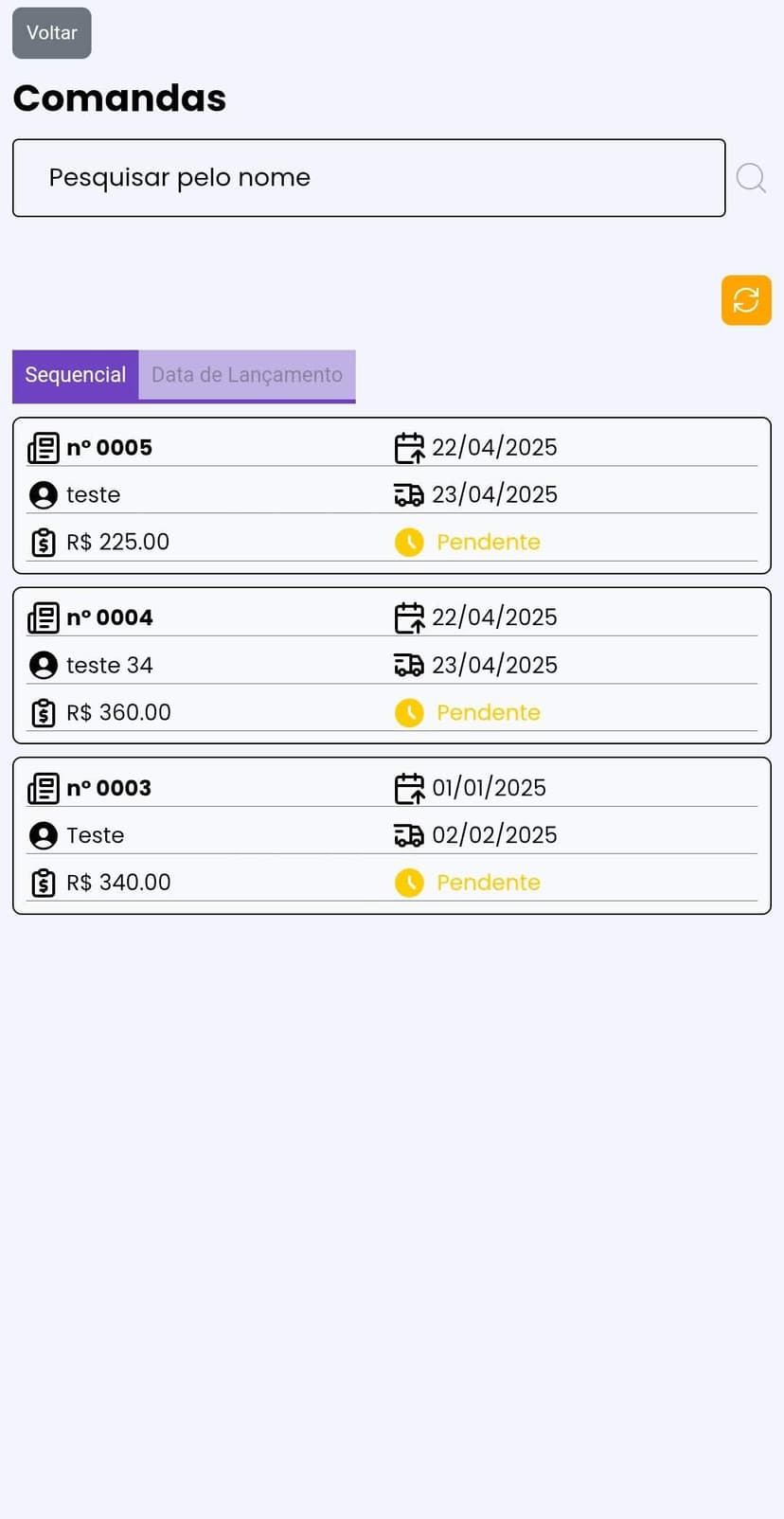Click receipt icon beside nº 0003
The image size is (784, 1519).
click(x=44, y=788)
